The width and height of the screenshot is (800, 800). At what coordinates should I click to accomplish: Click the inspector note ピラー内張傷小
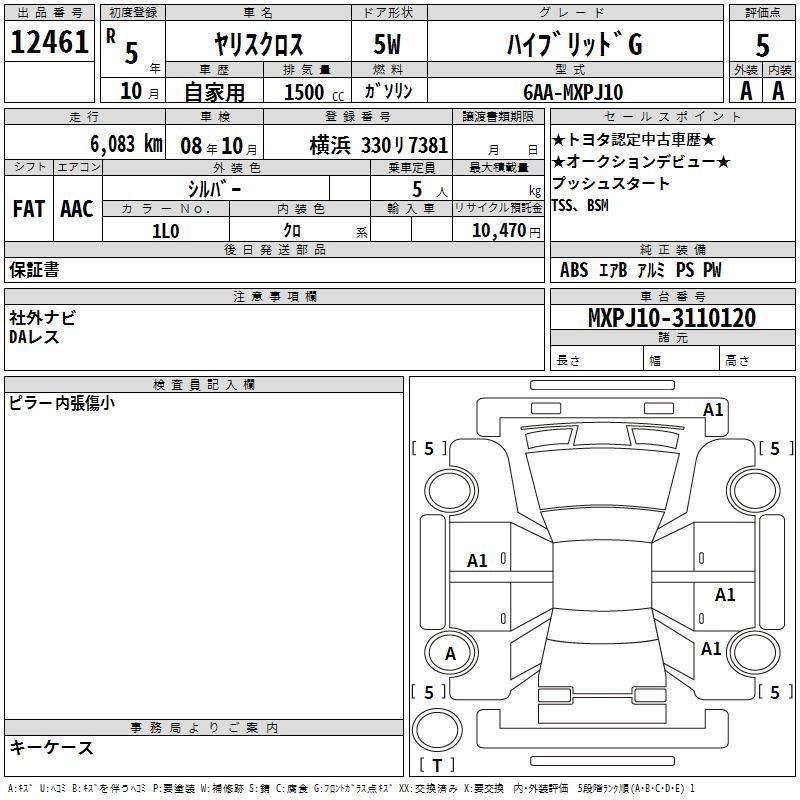click(x=62, y=403)
